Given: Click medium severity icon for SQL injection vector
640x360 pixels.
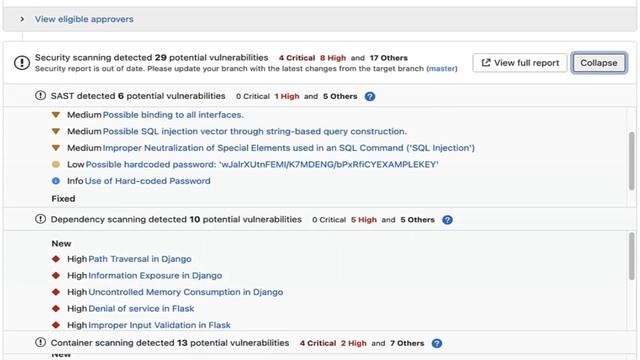Looking at the screenshot, I should (x=56, y=131).
